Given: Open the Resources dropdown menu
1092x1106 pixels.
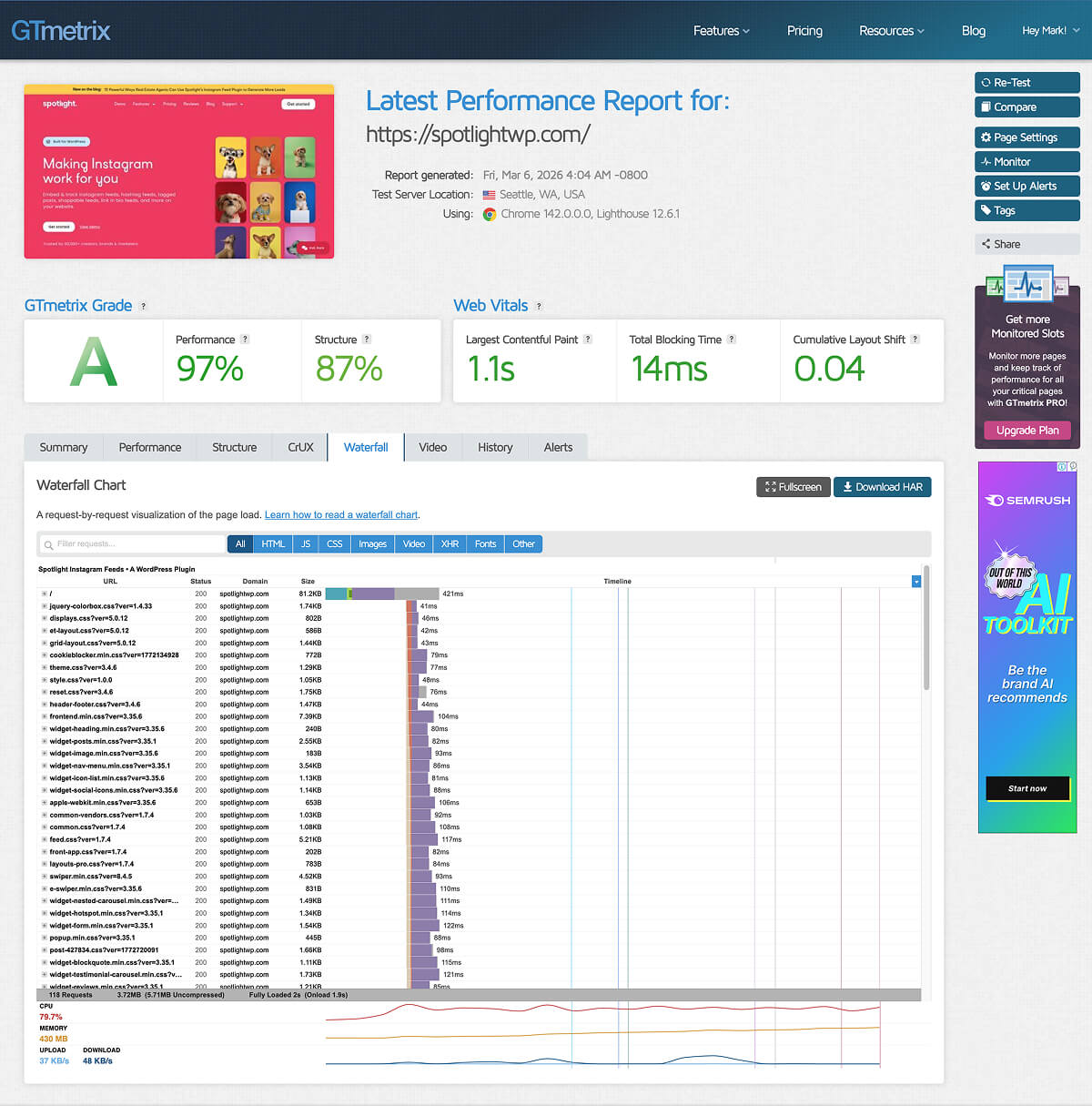Looking at the screenshot, I should point(892,31).
